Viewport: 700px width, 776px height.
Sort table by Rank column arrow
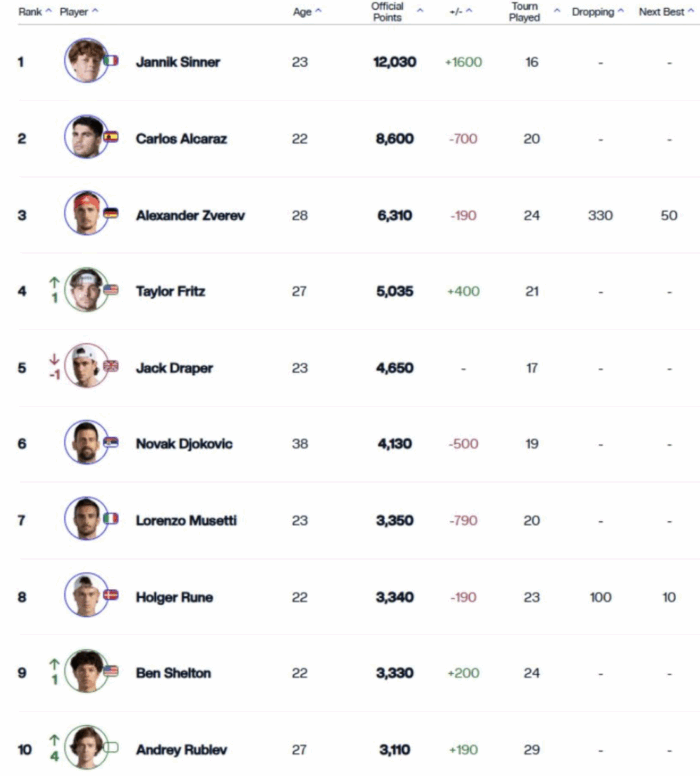(49, 11)
